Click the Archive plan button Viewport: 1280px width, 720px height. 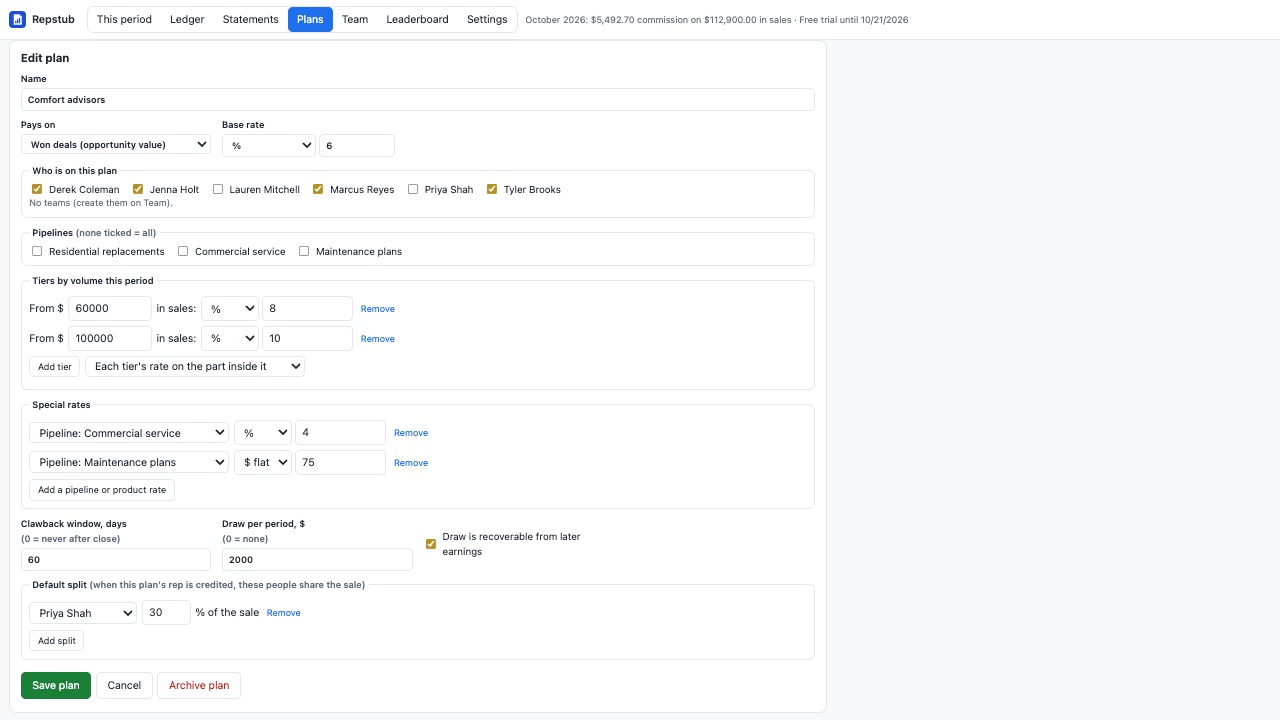tap(199, 685)
